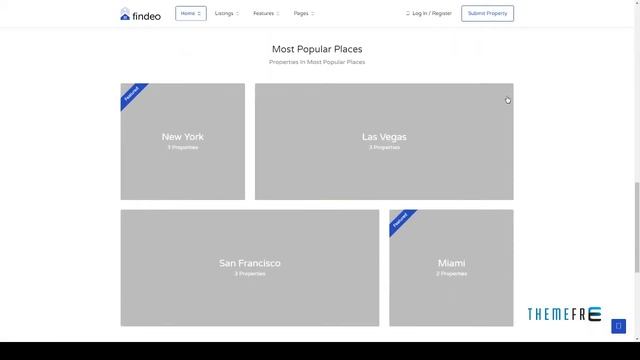Viewport: 640px width, 360px height.
Task: Open the Miami places card
Action: coord(451,268)
